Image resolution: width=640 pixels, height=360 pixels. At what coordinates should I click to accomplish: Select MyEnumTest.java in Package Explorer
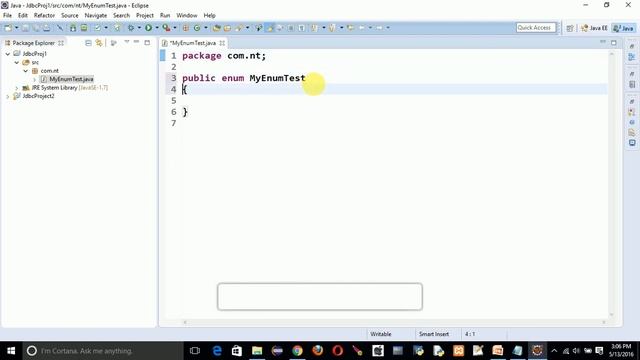tap(67, 79)
